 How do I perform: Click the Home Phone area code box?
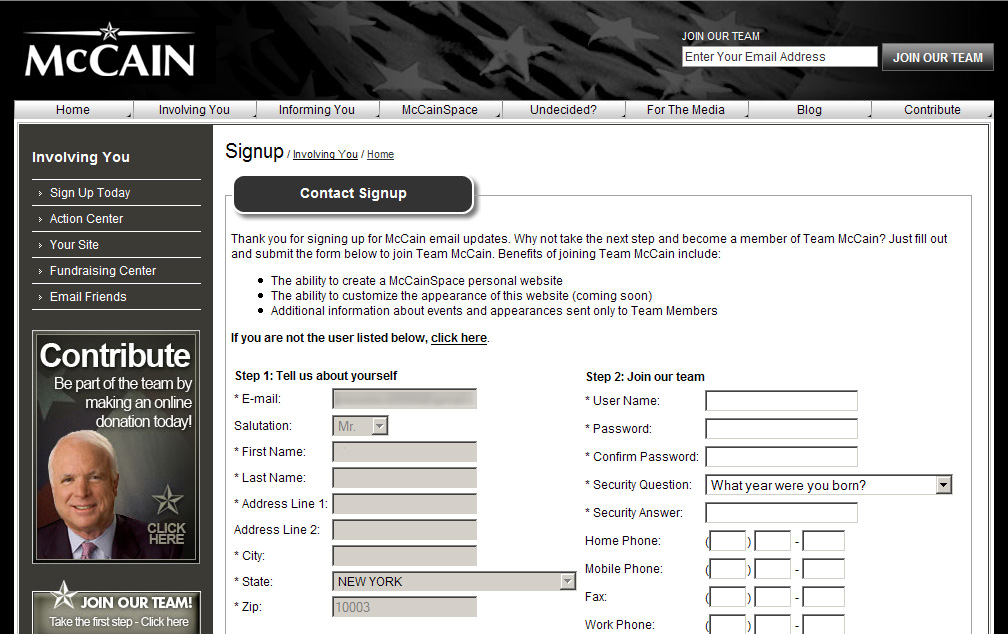[728, 541]
